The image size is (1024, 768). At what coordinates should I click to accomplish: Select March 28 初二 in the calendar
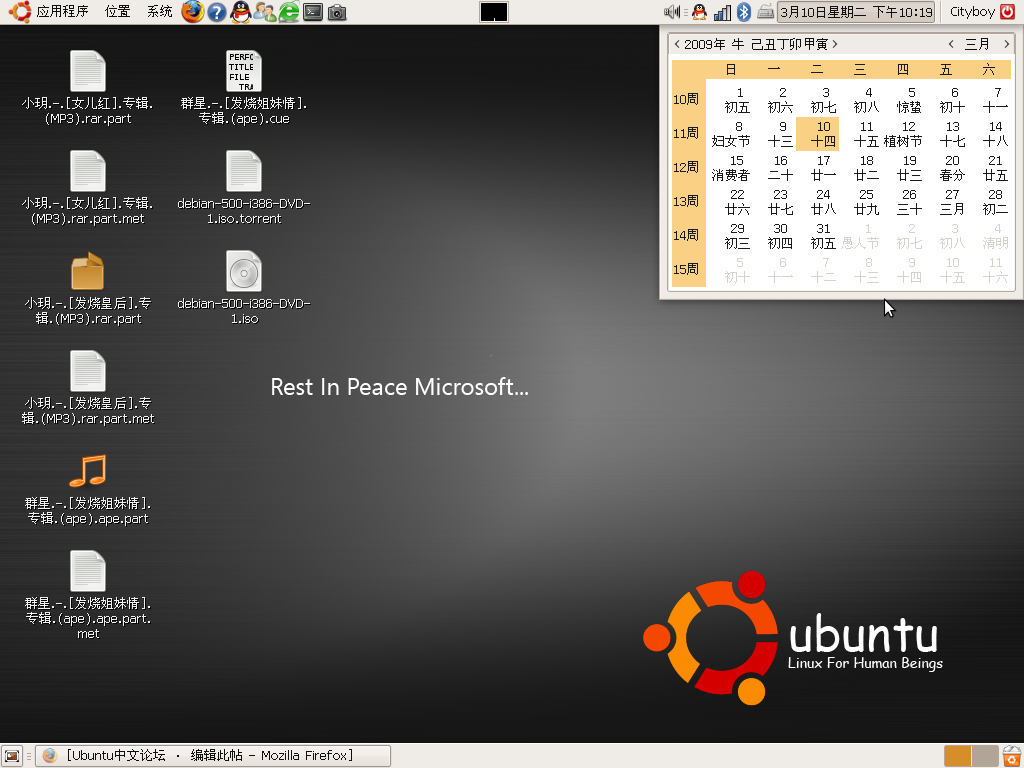[x=995, y=202]
